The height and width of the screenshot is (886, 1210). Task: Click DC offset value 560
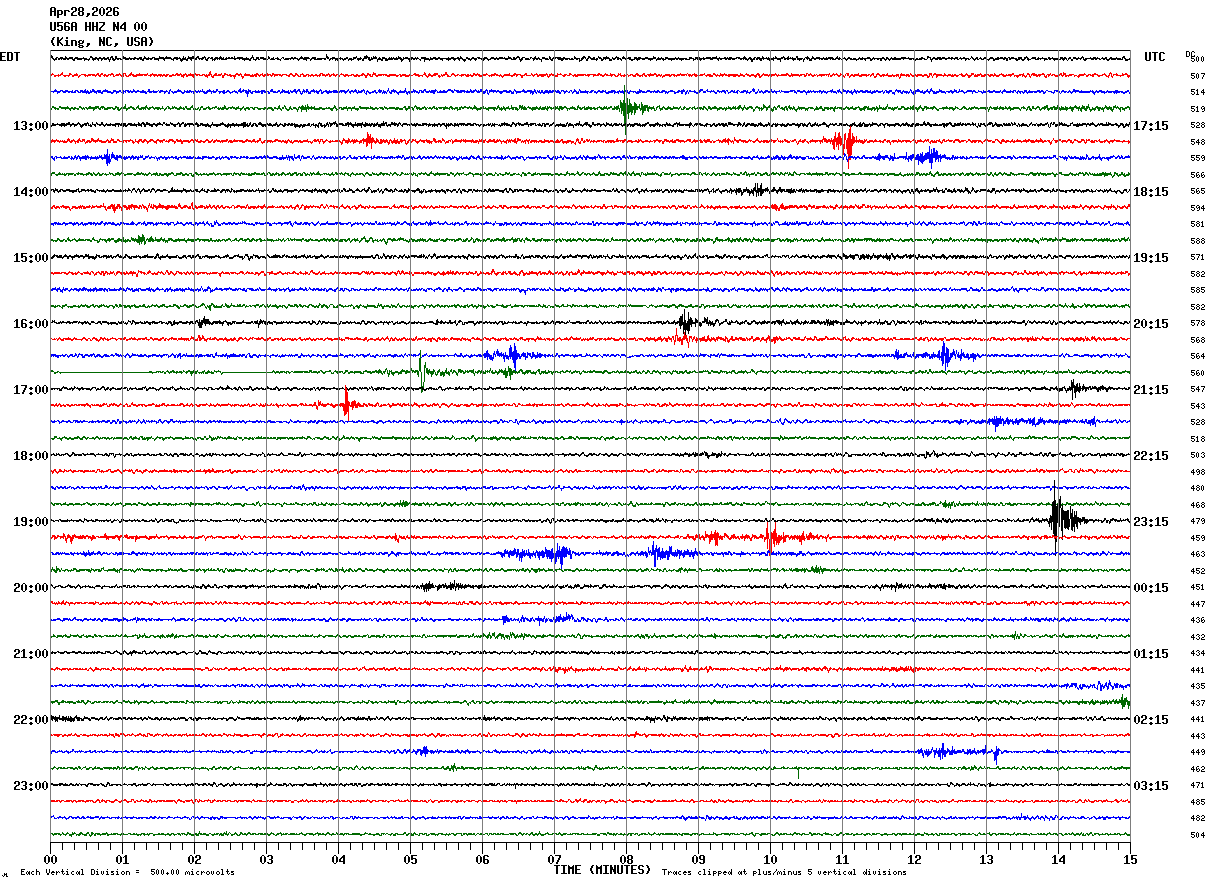tap(1197, 373)
